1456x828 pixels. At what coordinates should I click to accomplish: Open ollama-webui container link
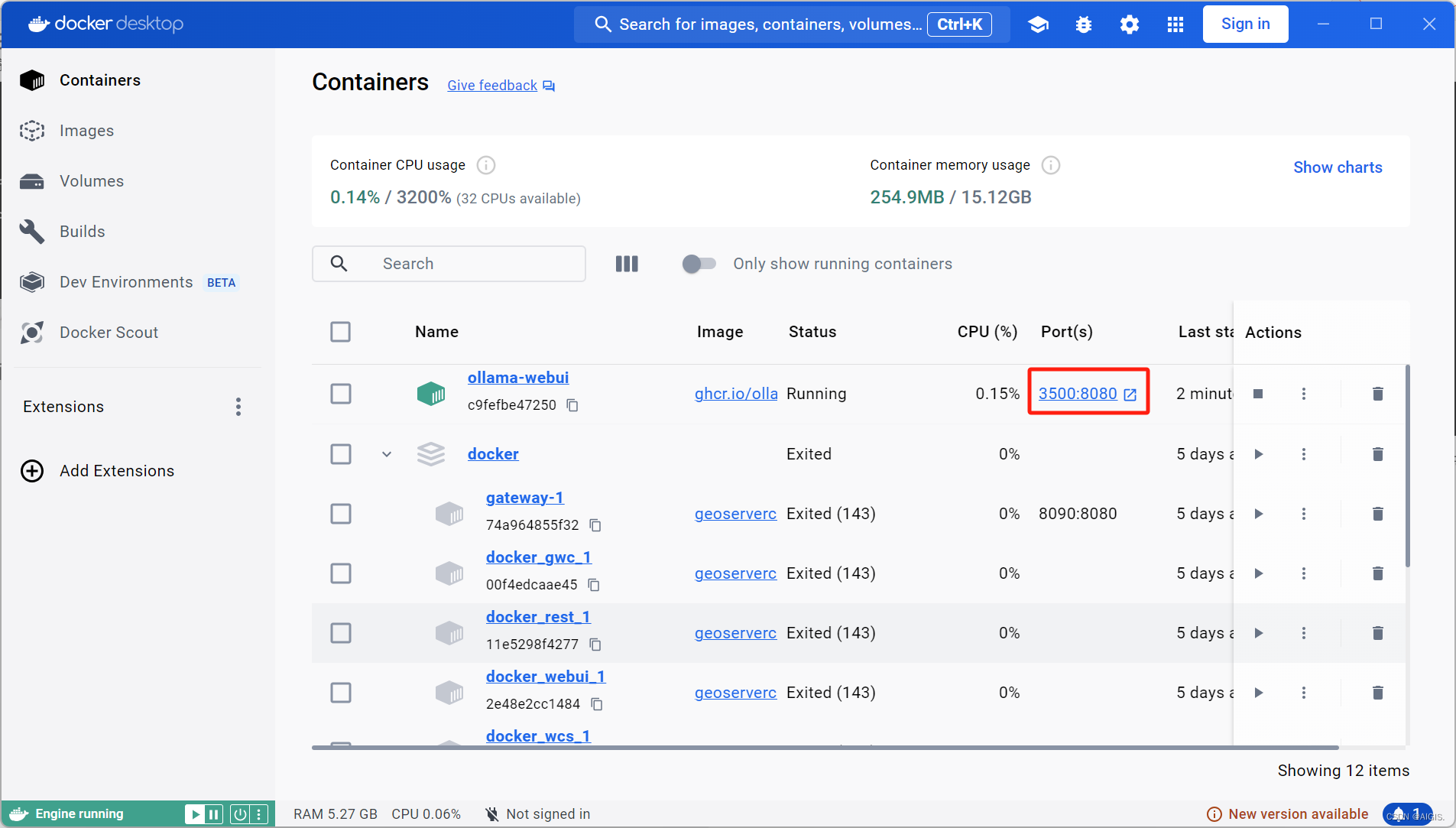[x=518, y=378]
